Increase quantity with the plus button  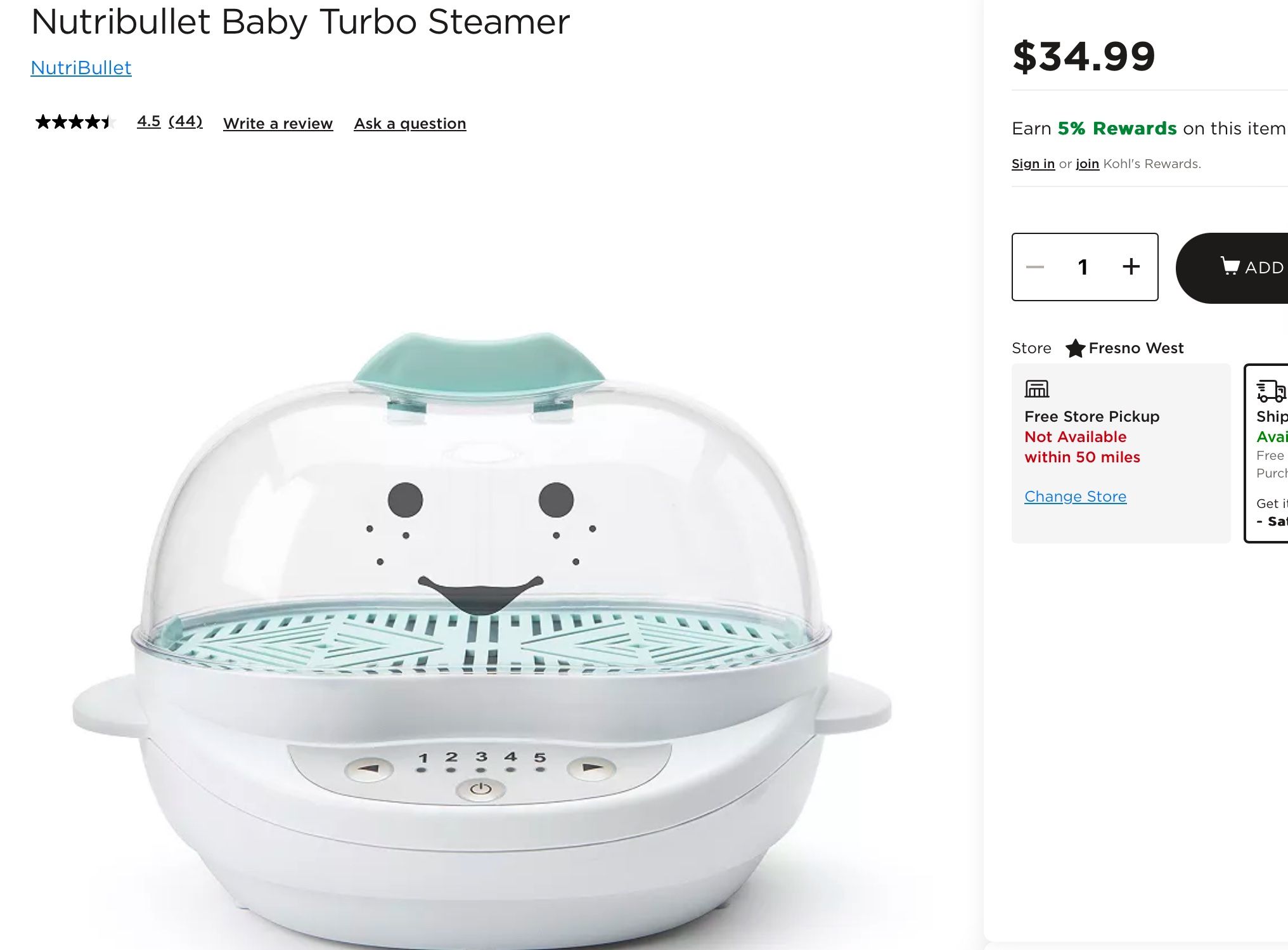coord(1131,267)
